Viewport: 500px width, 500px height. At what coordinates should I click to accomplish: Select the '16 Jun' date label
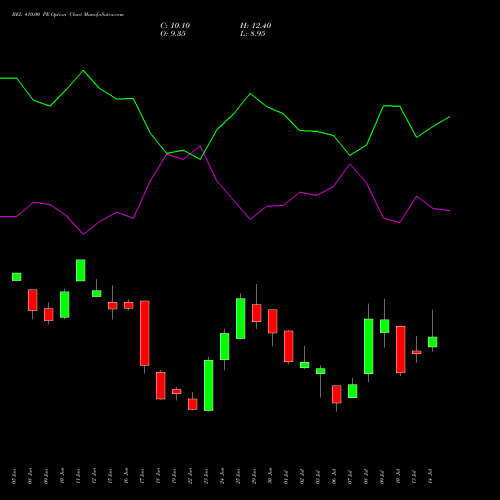[126, 476]
